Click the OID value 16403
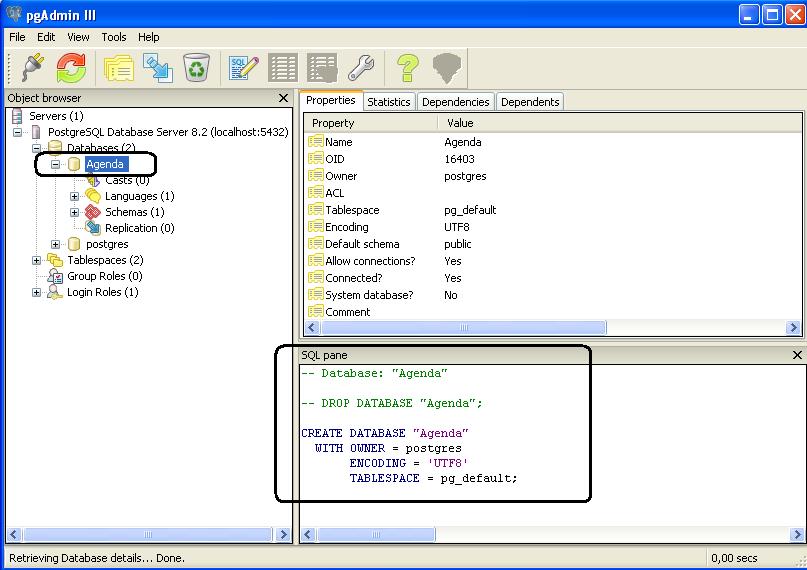The height and width of the screenshot is (570, 807). click(459, 159)
